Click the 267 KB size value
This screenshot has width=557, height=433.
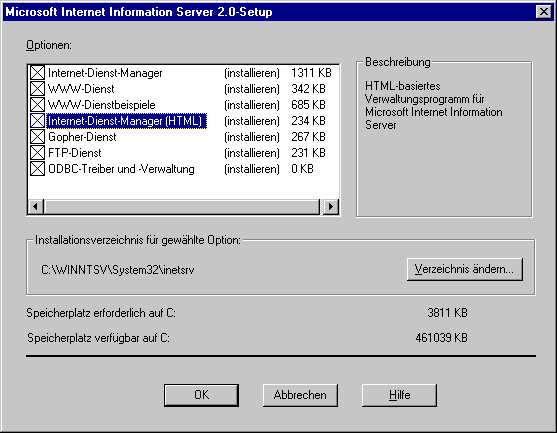(x=308, y=137)
